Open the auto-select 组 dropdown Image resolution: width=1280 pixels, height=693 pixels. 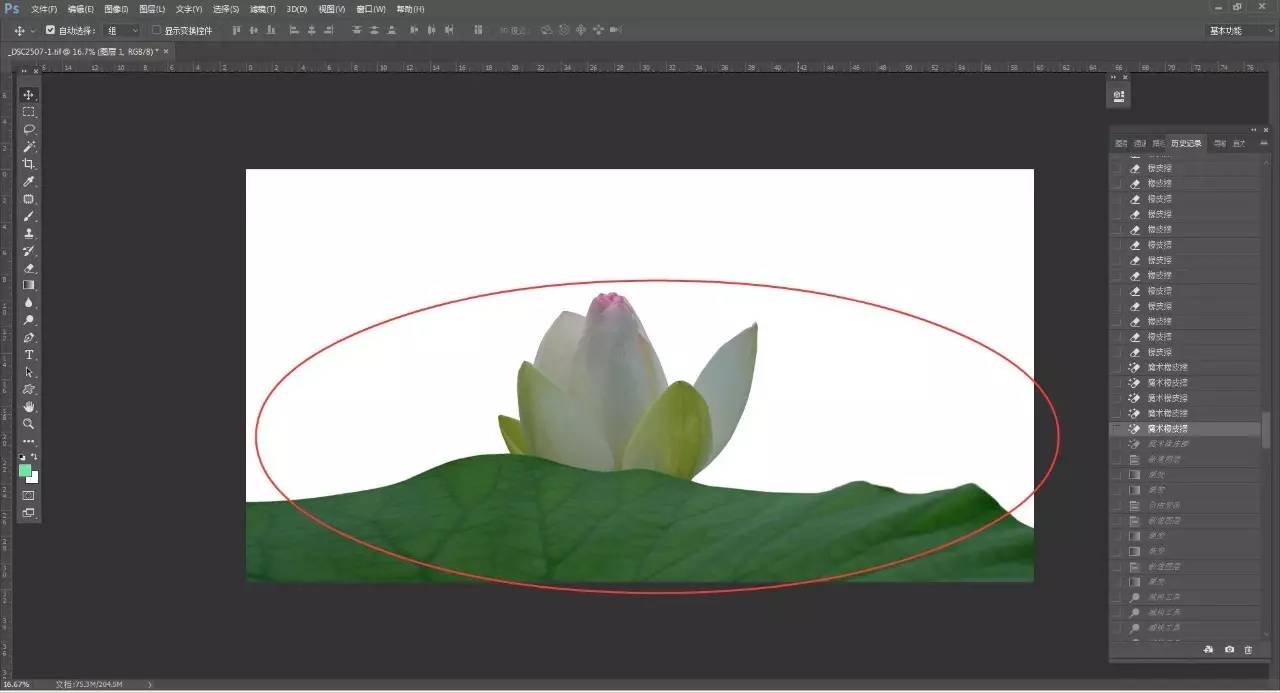tap(122, 30)
